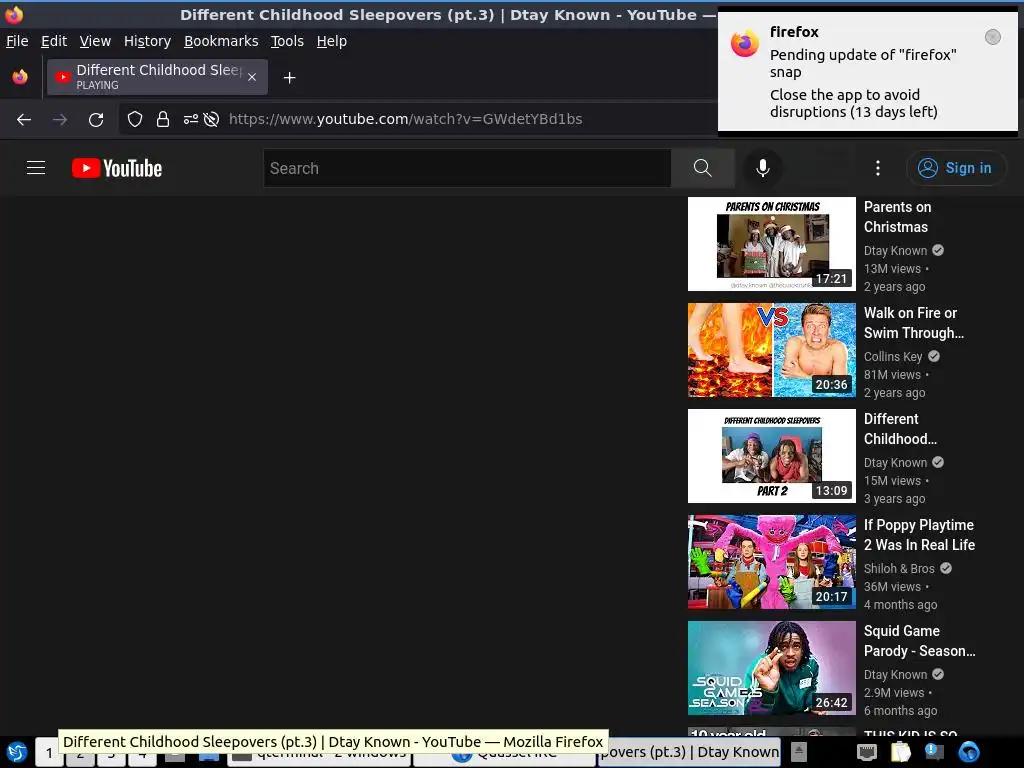The height and width of the screenshot is (768, 1024).
Task: Open the tracking protection shield icon
Action: [135, 119]
